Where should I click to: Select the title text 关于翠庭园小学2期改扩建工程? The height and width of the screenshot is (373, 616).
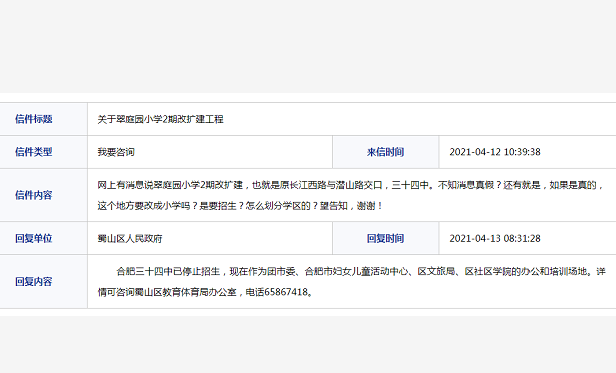tap(160, 119)
